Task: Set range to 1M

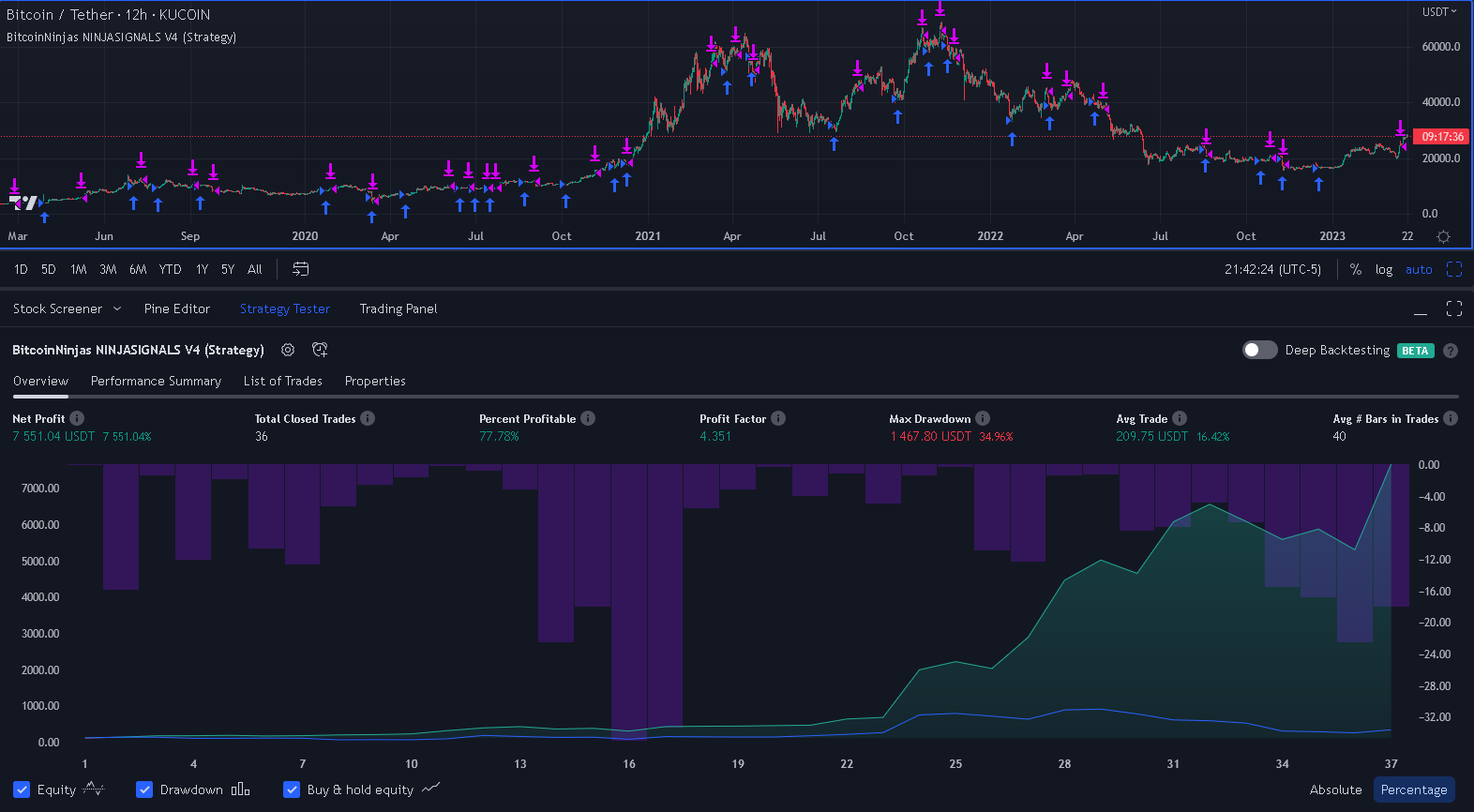Action: pyautogui.click(x=79, y=269)
